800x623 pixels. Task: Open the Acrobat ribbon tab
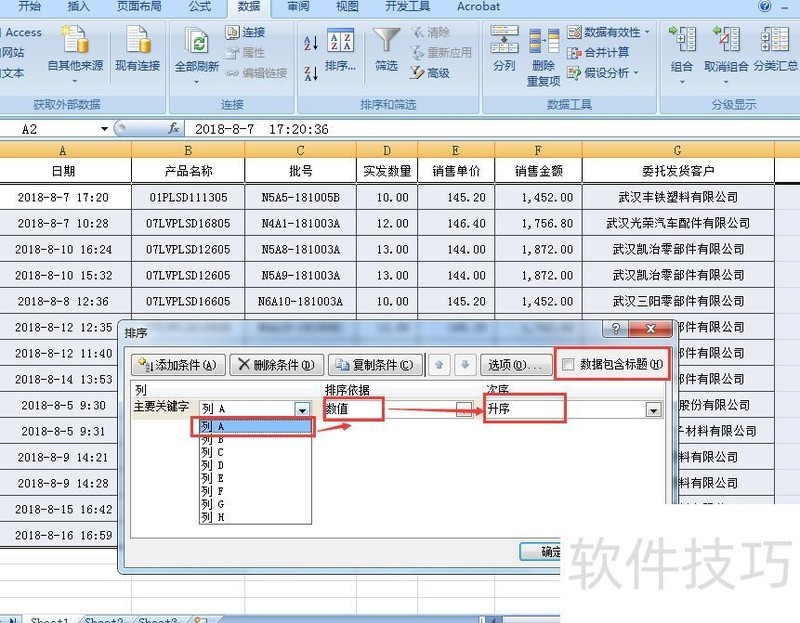click(x=478, y=7)
